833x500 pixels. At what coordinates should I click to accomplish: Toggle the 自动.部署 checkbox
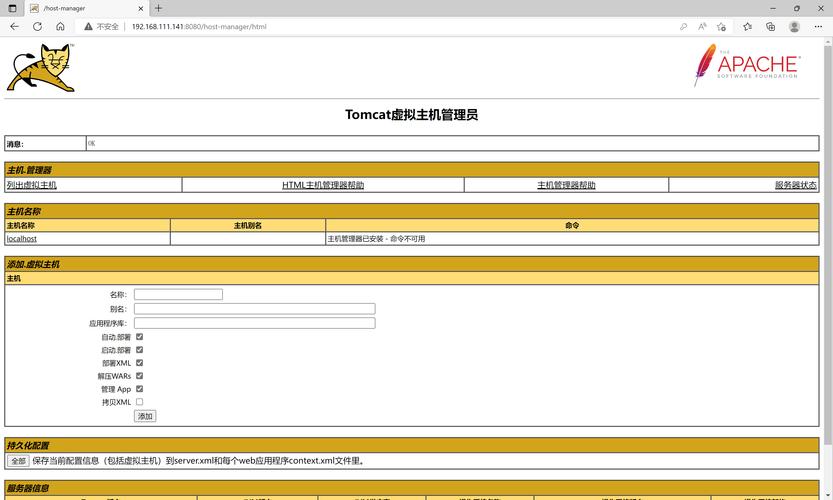(140, 337)
